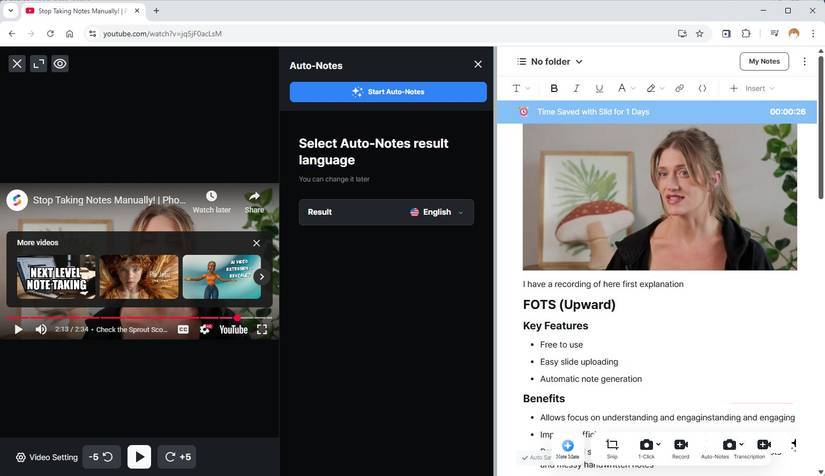This screenshot has width=825, height=476.
Task: Apply bold formatting in notes toolbar
Action: (x=554, y=88)
